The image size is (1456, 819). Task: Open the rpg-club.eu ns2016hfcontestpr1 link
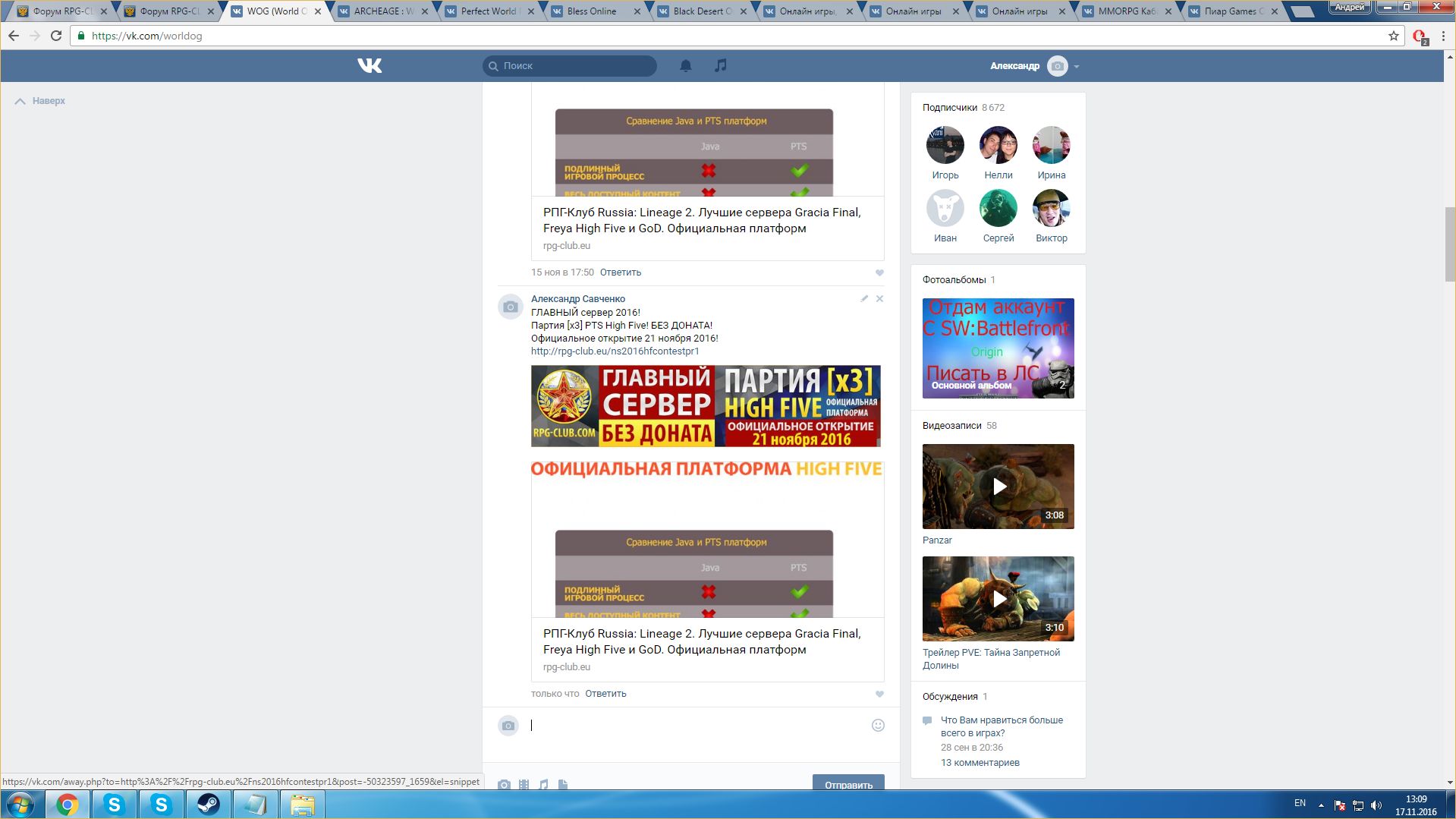pyautogui.click(x=615, y=351)
